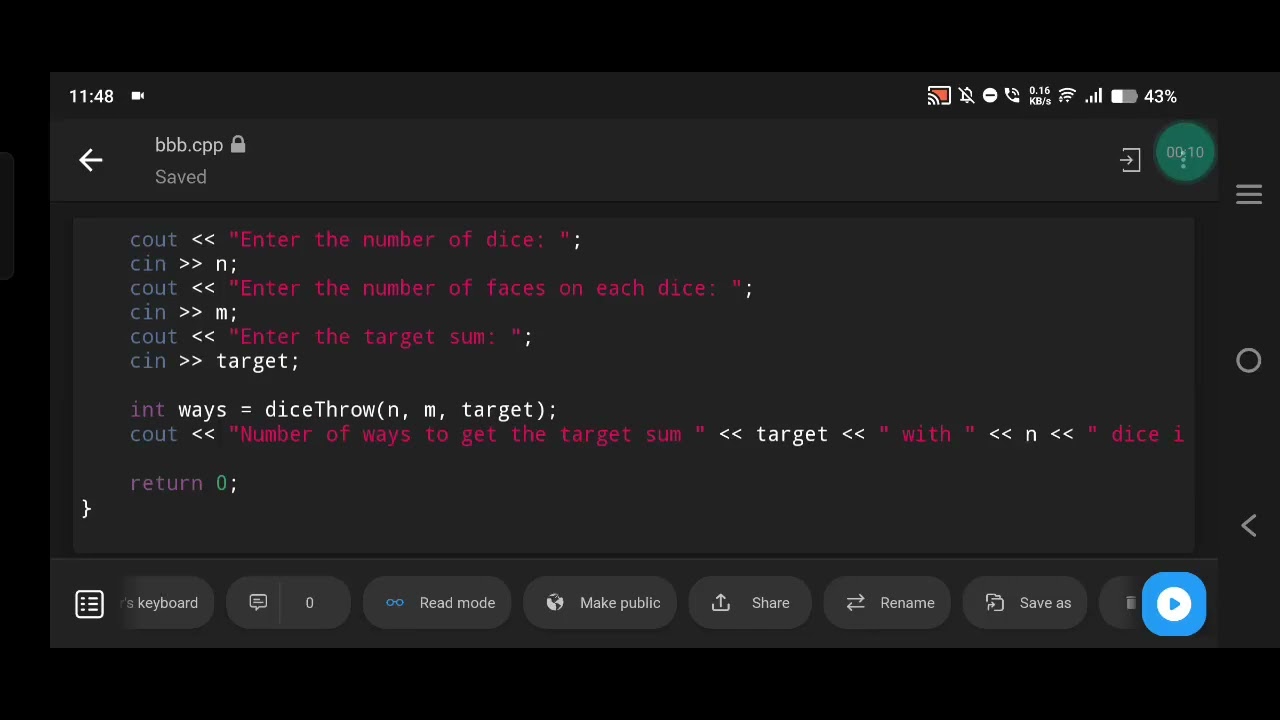Place cursor on 'cin >> n;' line
This screenshot has height=720, width=1280.
184,264
